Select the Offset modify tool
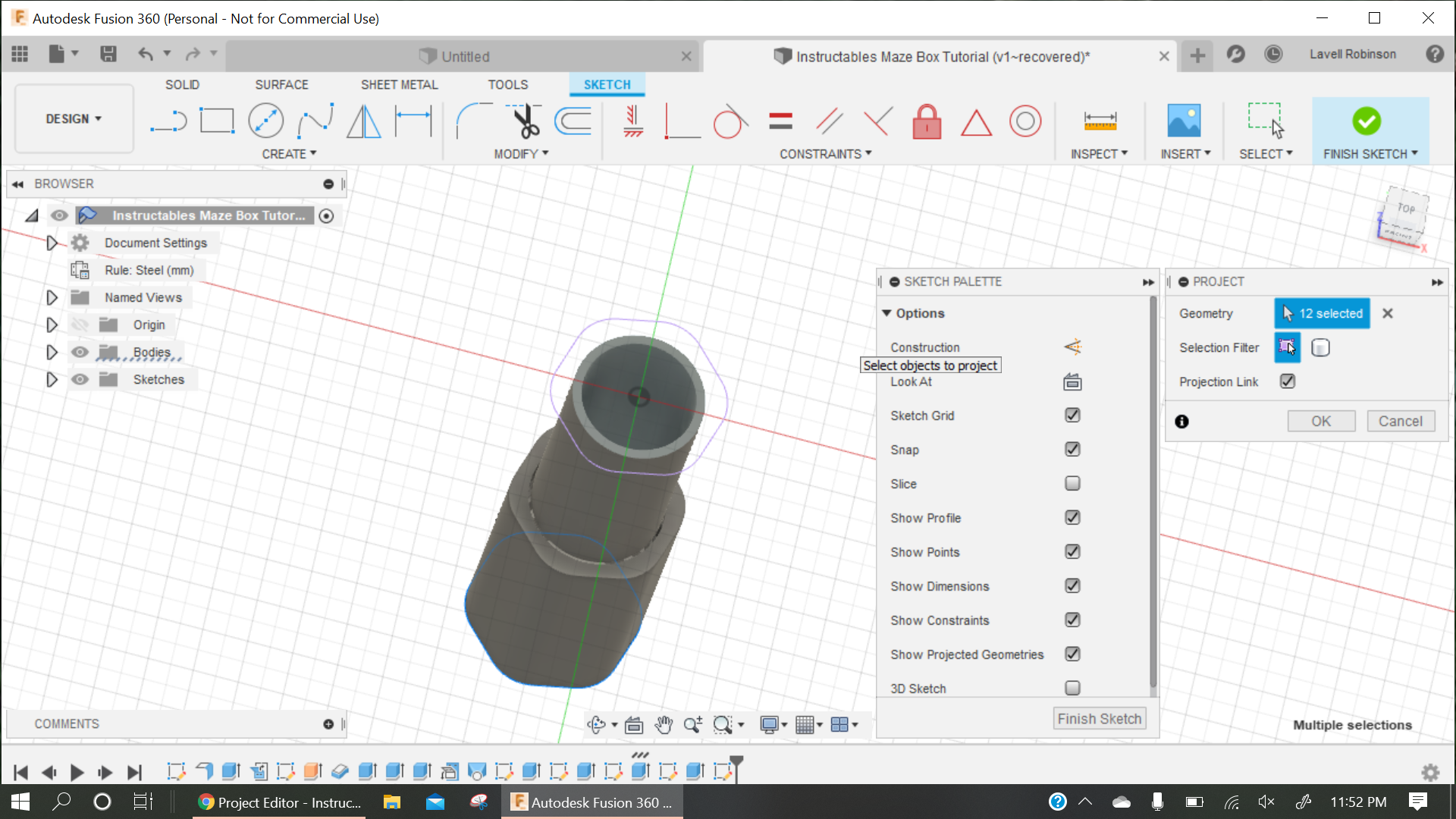Image resolution: width=1456 pixels, height=819 pixels. [573, 121]
